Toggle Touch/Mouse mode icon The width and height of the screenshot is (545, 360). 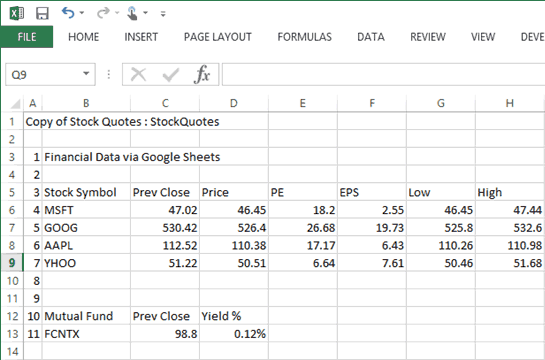[x=132, y=14]
